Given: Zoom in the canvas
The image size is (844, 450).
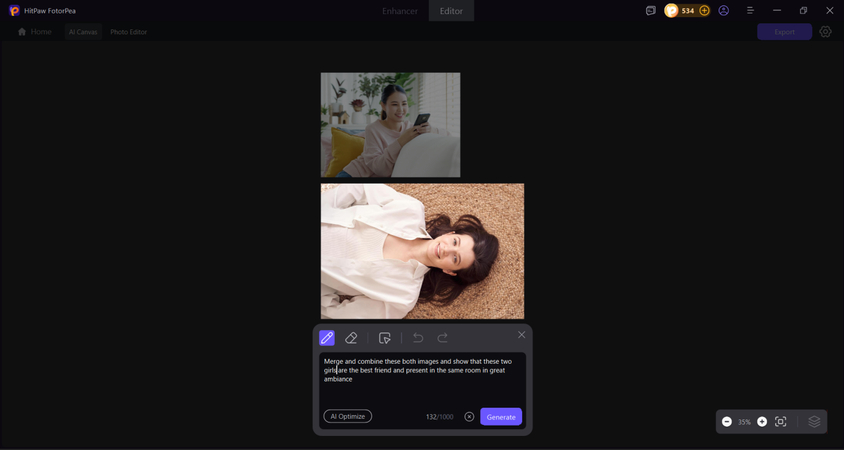Looking at the screenshot, I should pyautogui.click(x=762, y=422).
